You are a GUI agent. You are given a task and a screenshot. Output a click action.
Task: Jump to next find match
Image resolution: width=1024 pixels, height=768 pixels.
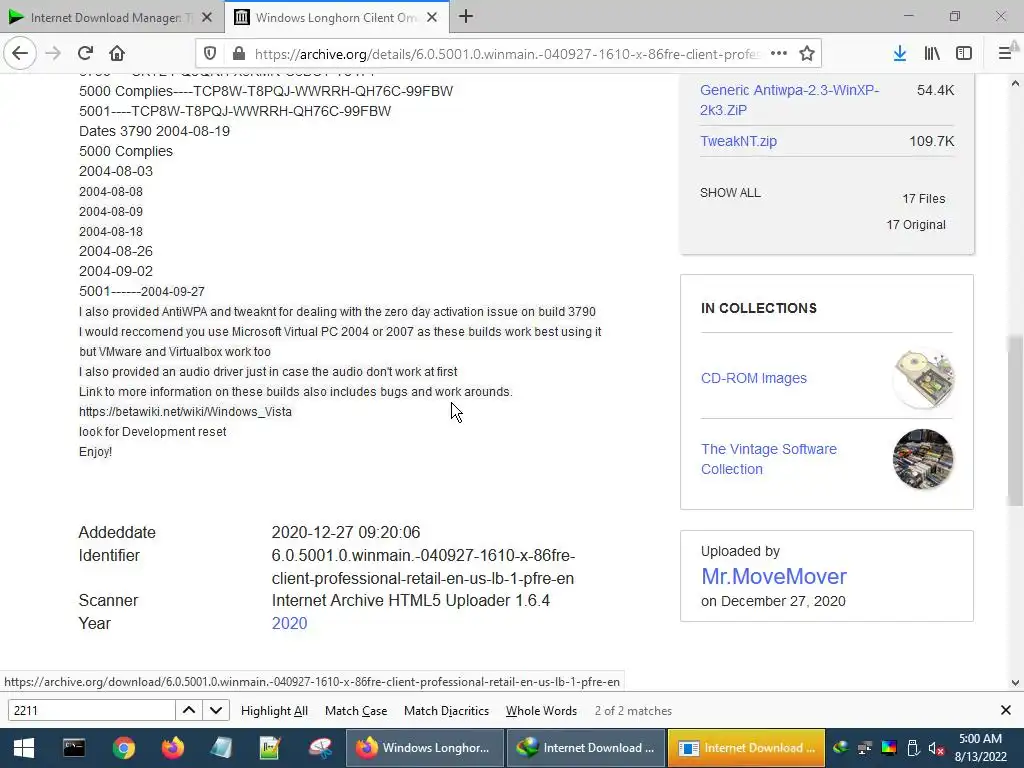coord(216,711)
